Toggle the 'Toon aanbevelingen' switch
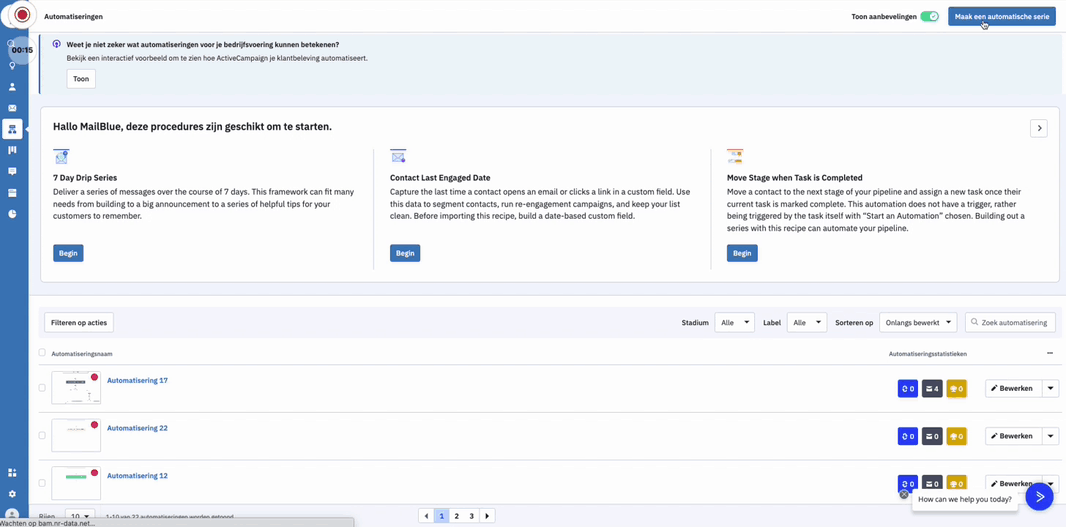Screen dimensions: 1066x527 929,16
